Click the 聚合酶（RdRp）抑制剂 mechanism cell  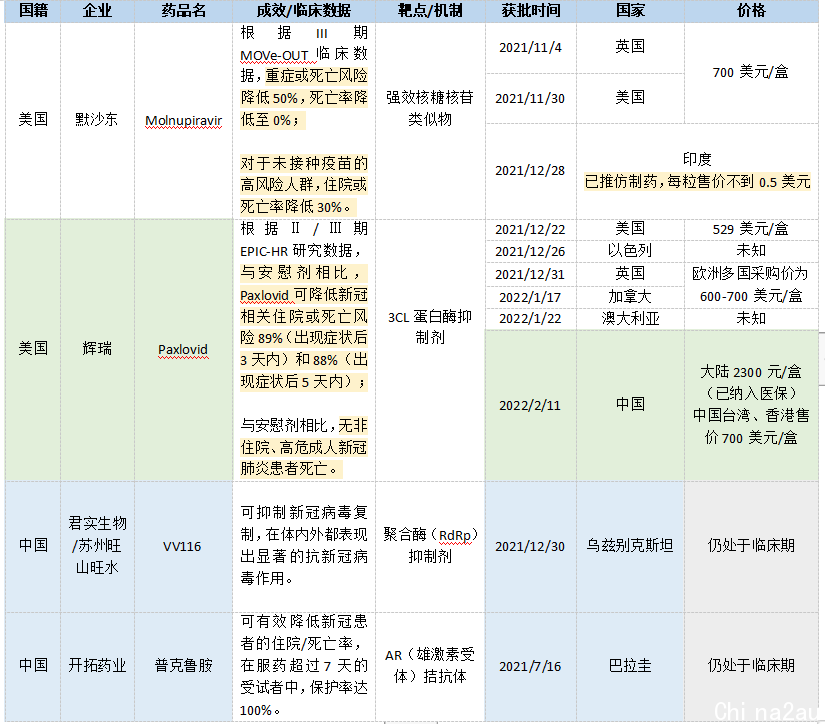(x=430, y=546)
